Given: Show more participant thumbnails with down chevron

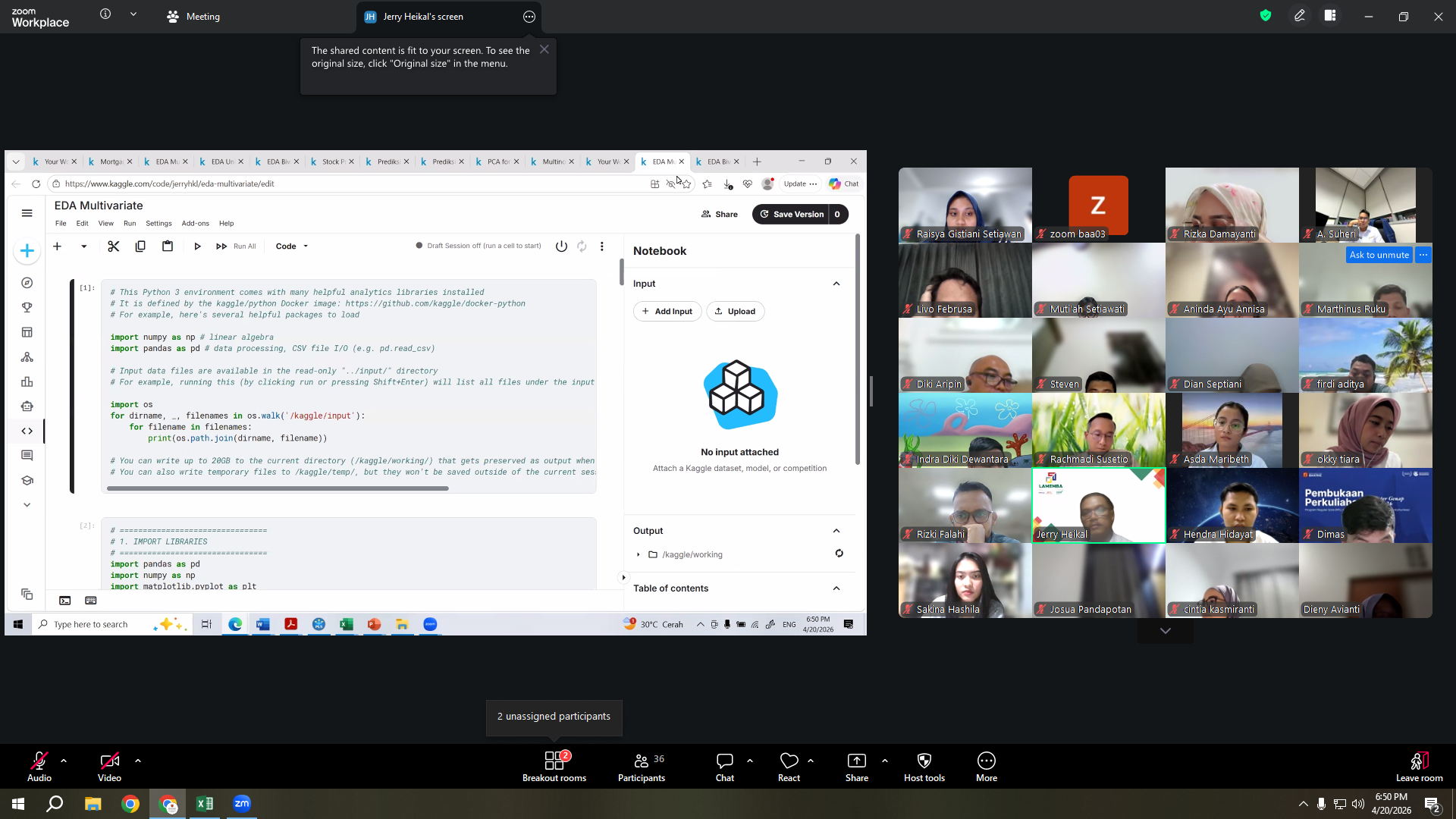Looking at the screenshot, I should click(x=1166, y=631).
